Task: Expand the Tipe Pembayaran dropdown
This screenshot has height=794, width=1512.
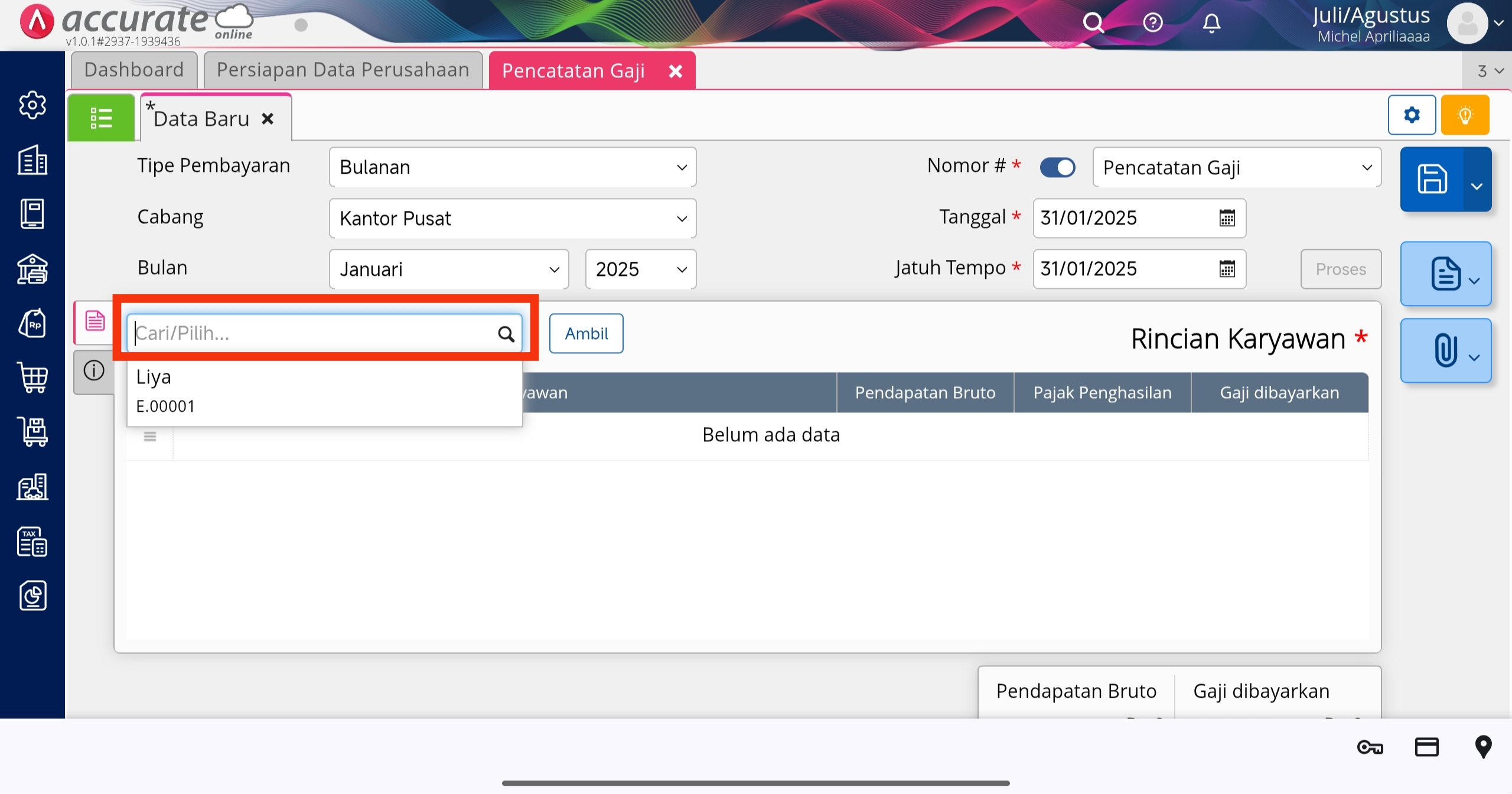Action: coord(512,167)
